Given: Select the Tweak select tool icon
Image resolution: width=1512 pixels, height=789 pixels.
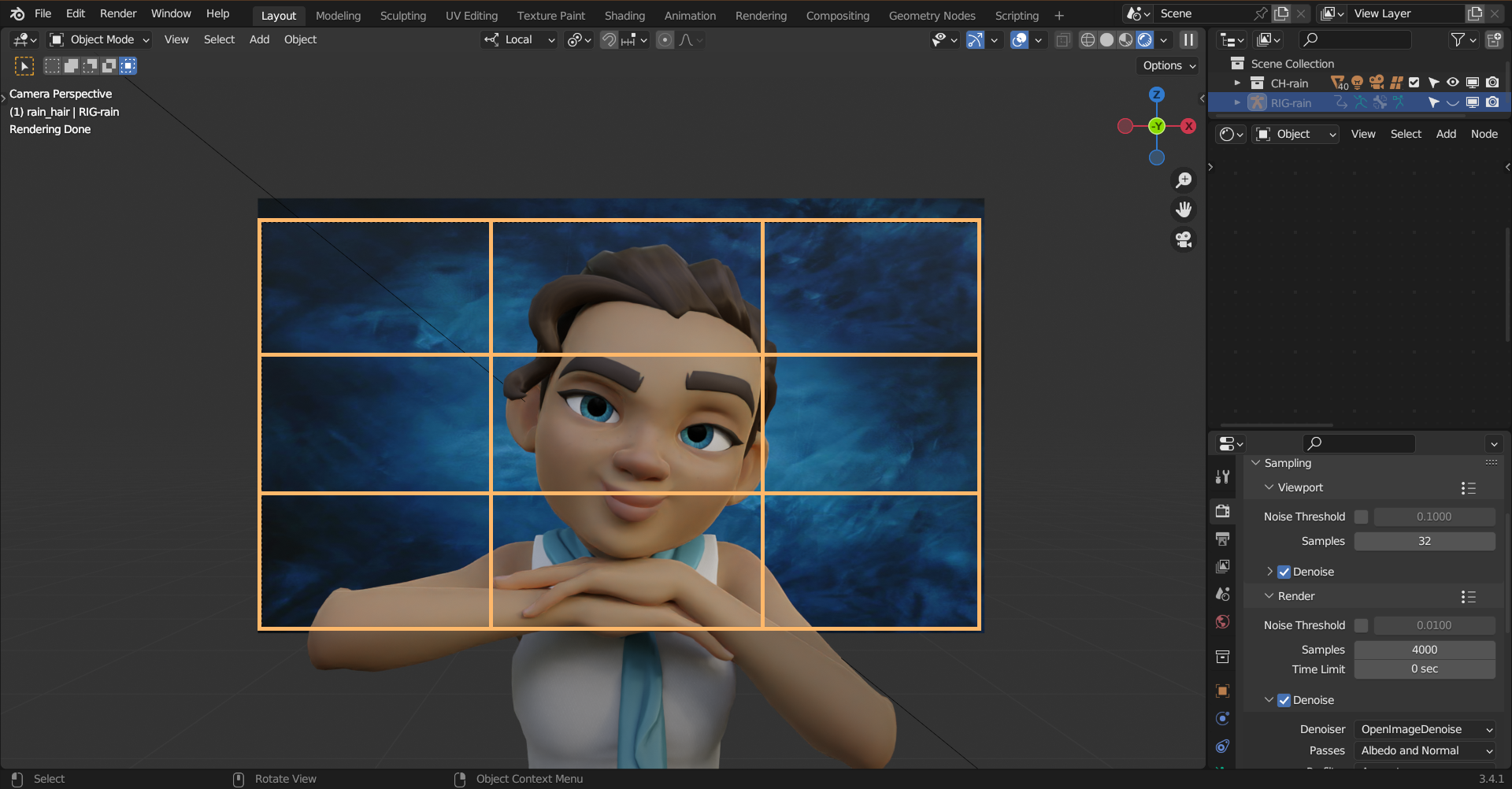Looking at the screenshot, I should [24, 66].
